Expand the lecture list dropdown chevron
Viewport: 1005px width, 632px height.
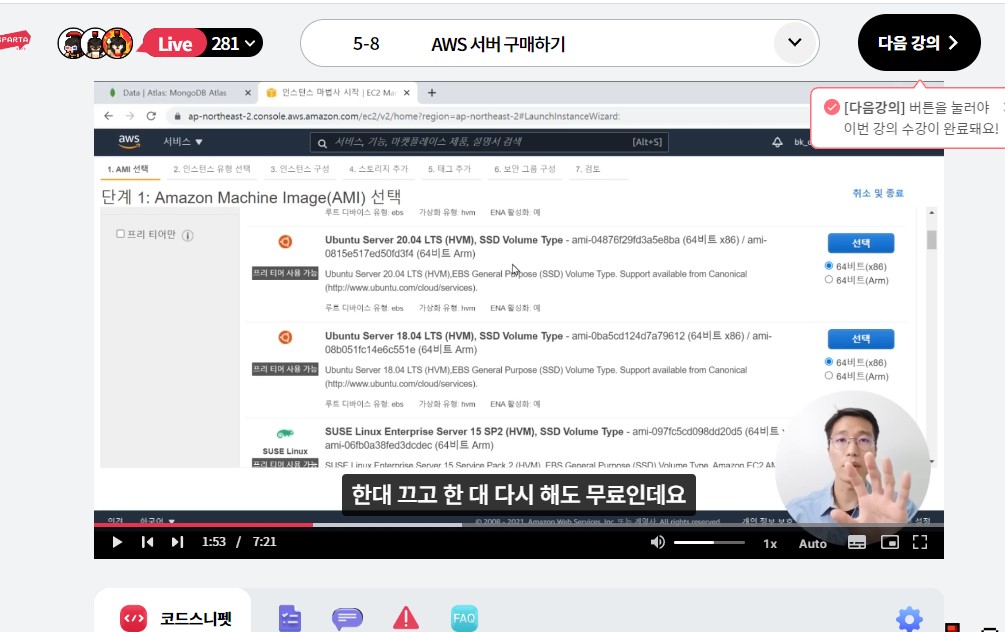pyautogui.click(x=795, y=43)
